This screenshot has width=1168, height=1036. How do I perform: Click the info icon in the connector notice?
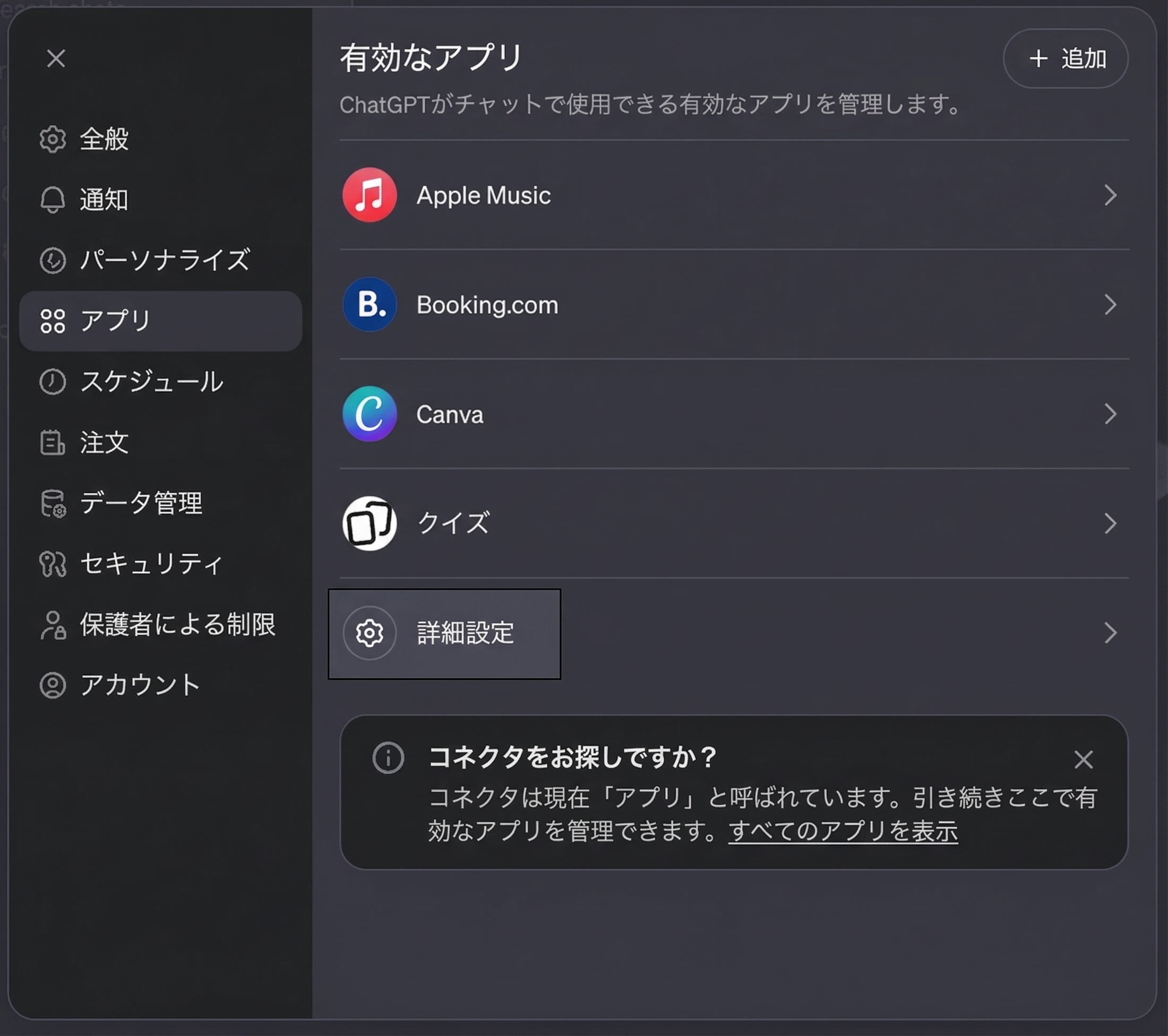pyautogui.click(x=388, y=758)
